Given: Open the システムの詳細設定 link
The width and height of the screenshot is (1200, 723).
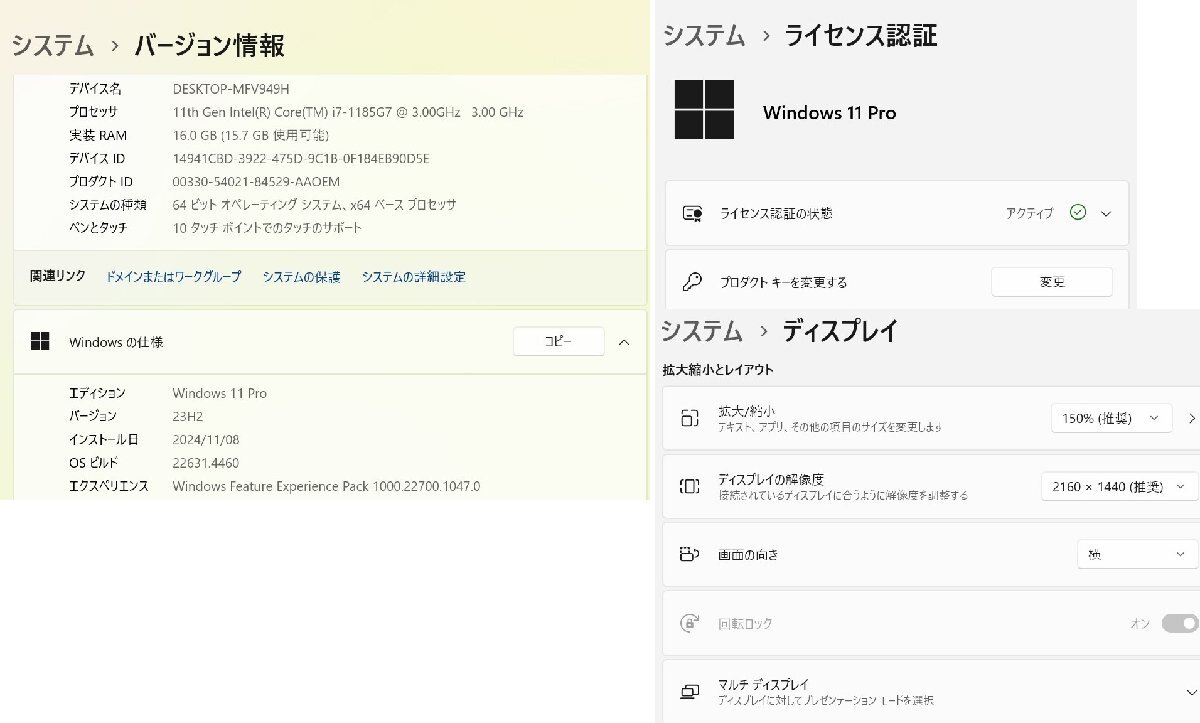Looking at the screenshot, I should (414, 277).
